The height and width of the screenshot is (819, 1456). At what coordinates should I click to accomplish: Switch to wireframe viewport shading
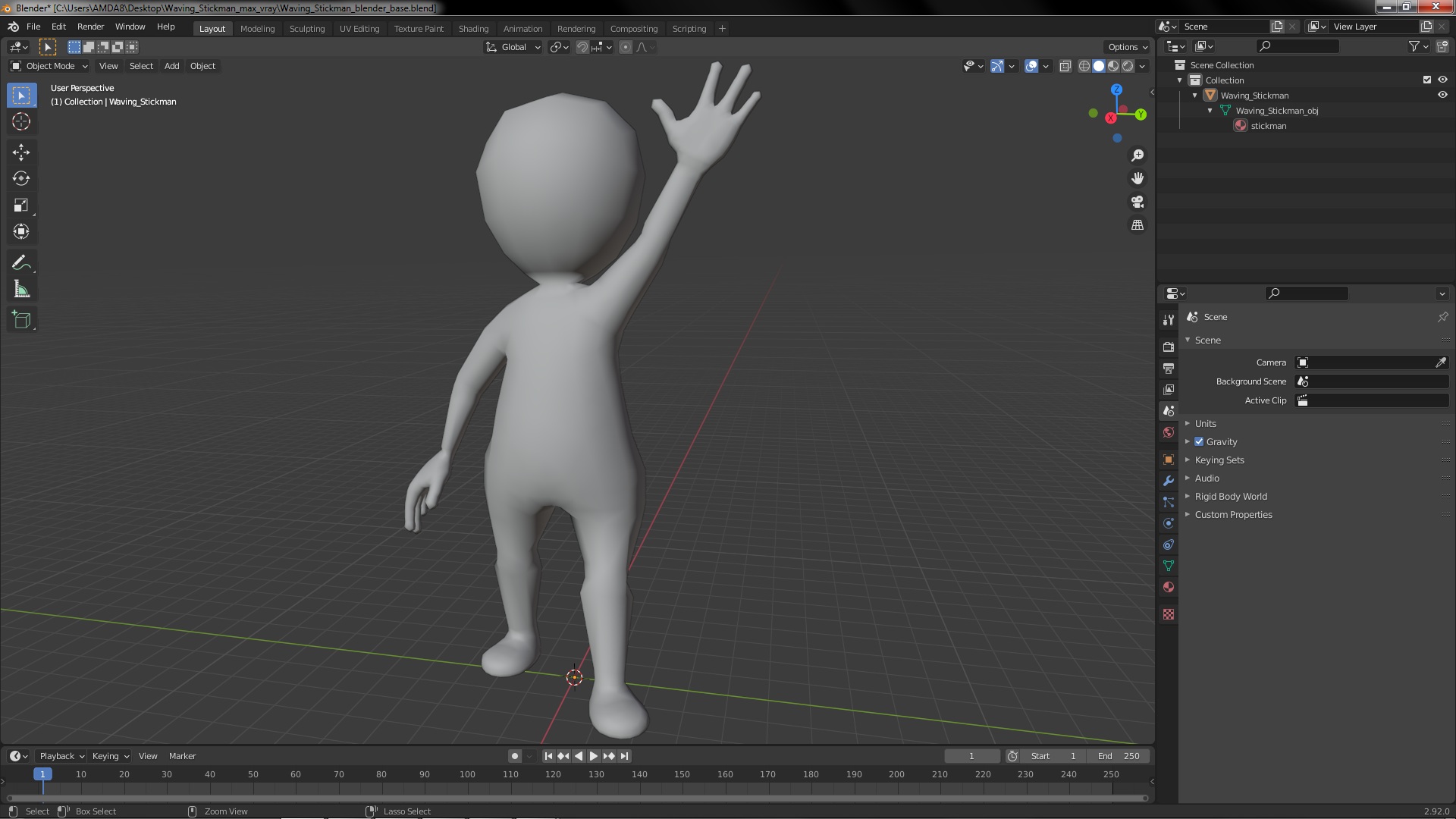click(x=1084, y=66)
